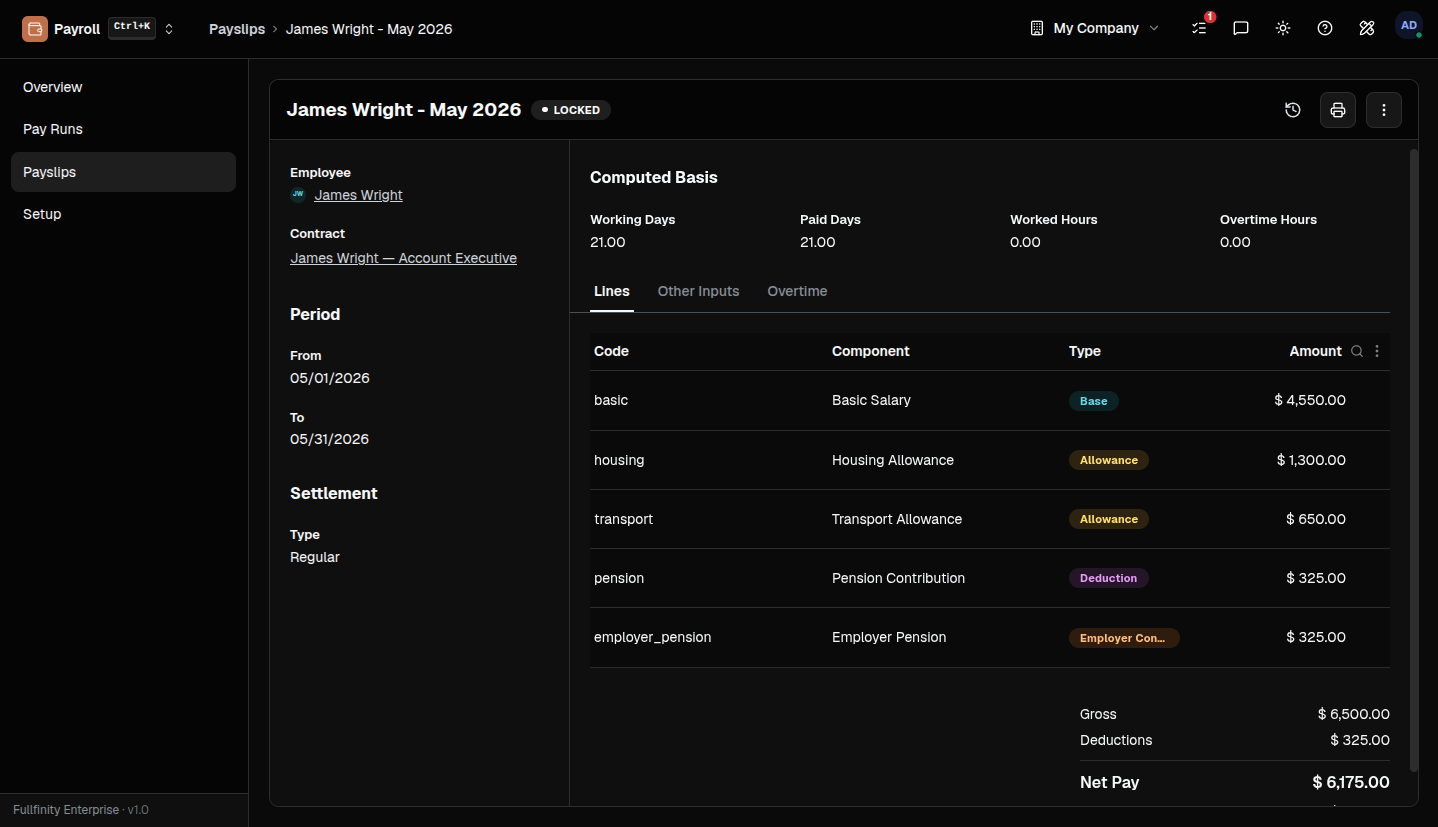The width and height of the screenshot is (1438, 827).
Task: Sort by the Component column header
Action: click(871, 351)
